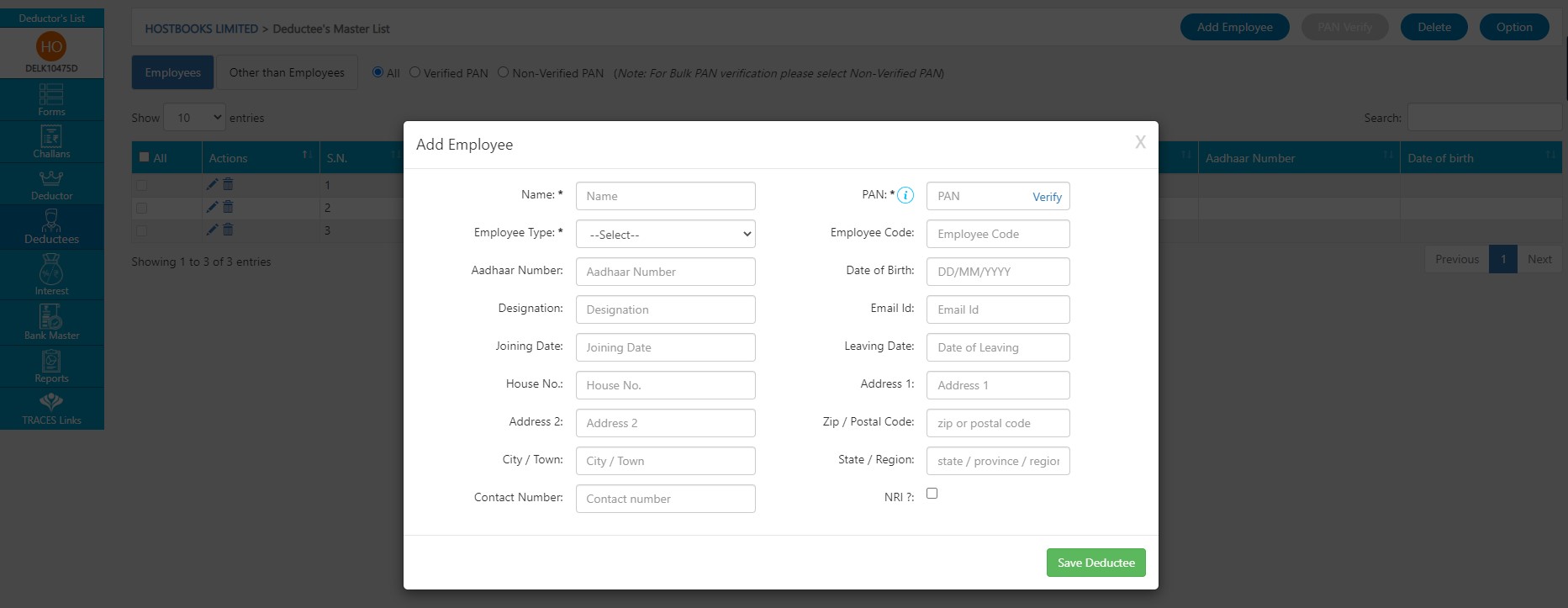Screen dimensions: 1568x608
Task: Click the Option button
Action: (1514, 27)
